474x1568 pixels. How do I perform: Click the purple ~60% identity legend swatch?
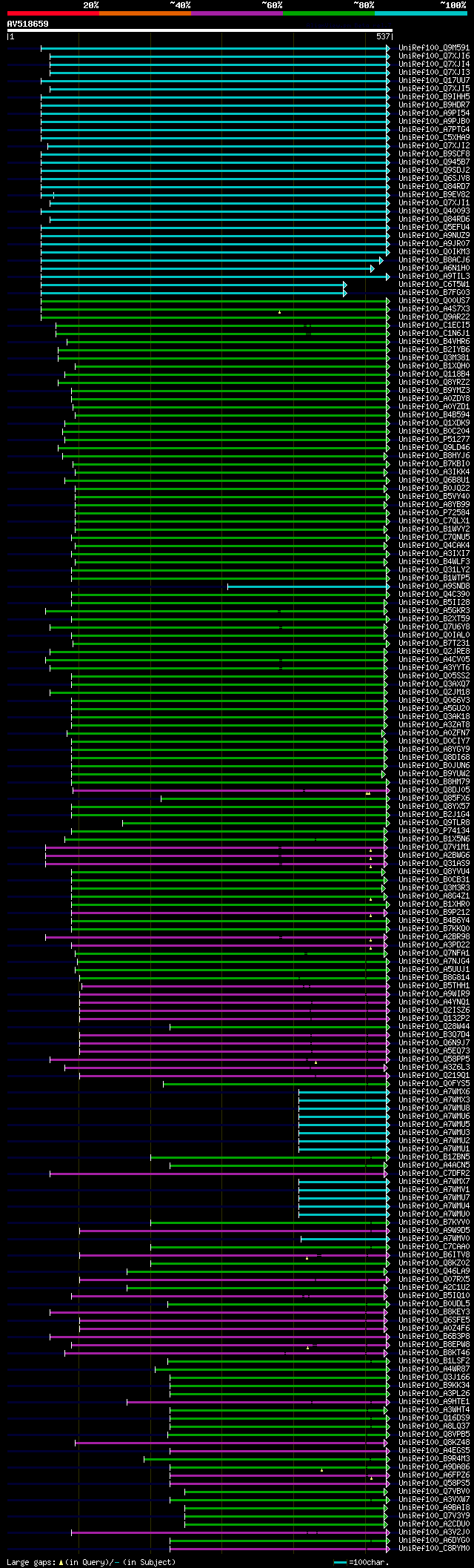pos(237,13)
